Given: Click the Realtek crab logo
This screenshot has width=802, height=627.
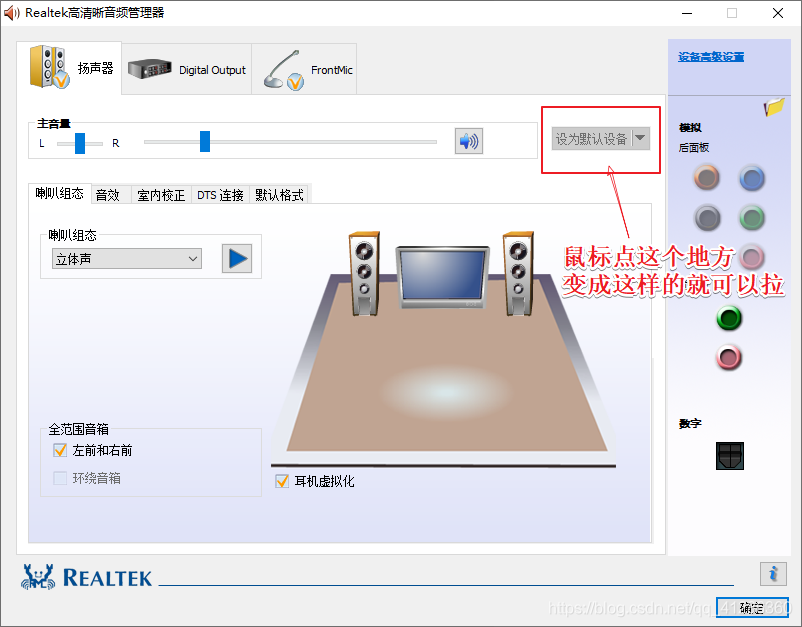Looking at the screenshot, I should (x=38, y=577).
